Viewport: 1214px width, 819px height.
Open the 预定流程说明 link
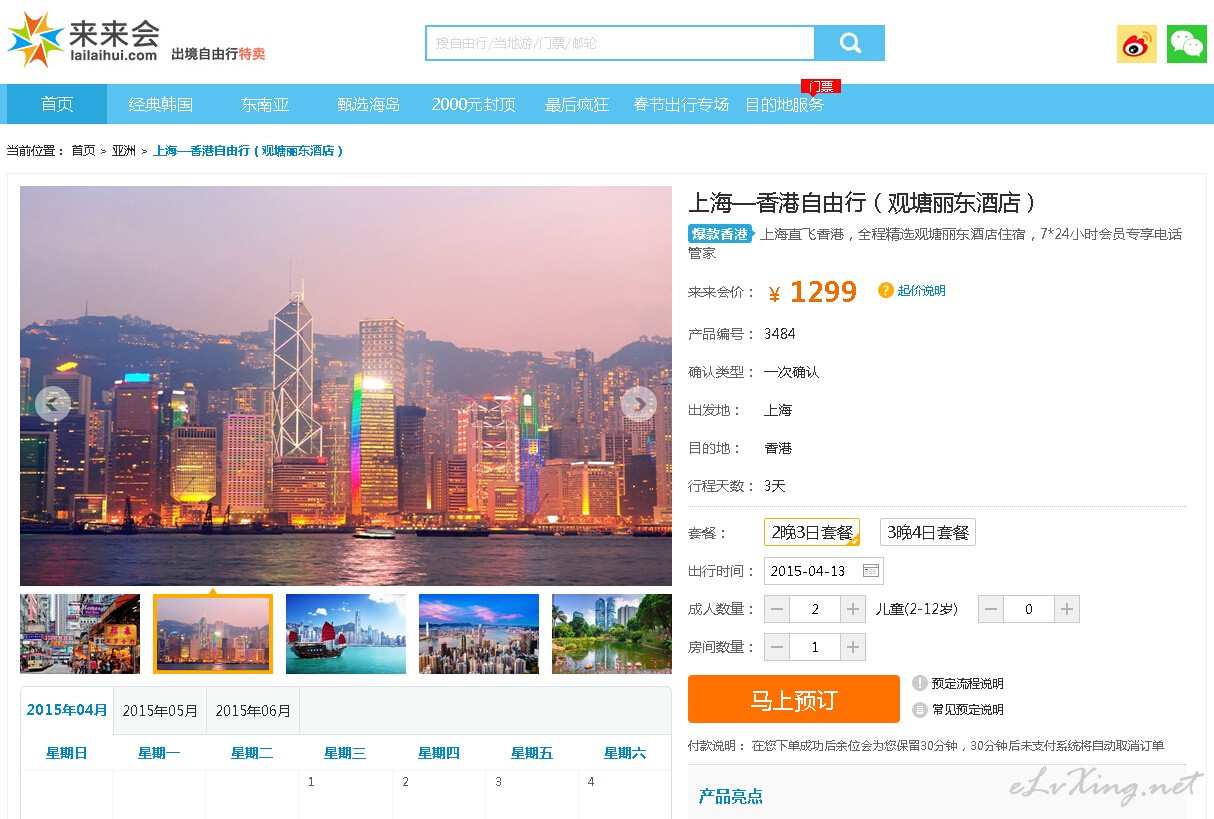(x=966, y=684)
